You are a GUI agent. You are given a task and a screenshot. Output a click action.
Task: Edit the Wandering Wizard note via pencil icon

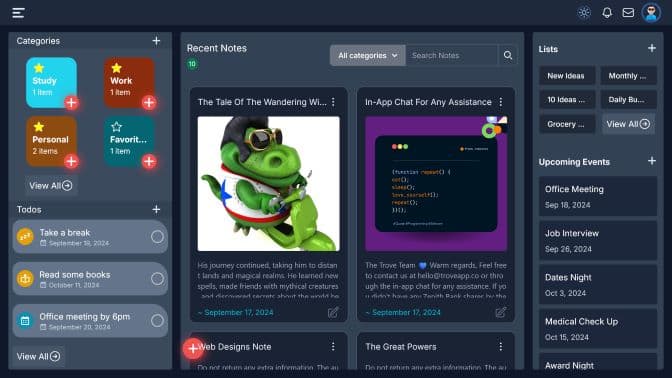pos(333,312)
